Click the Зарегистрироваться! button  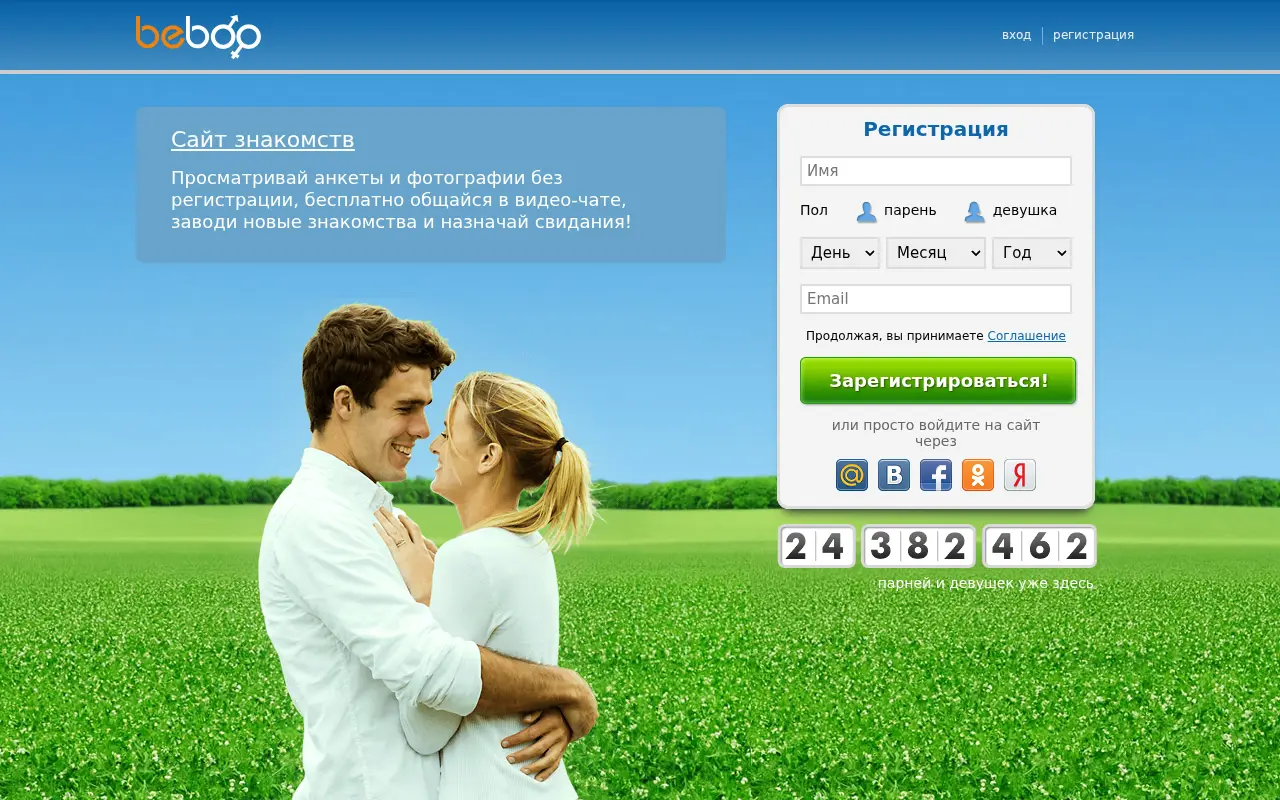tap(938, 381)
